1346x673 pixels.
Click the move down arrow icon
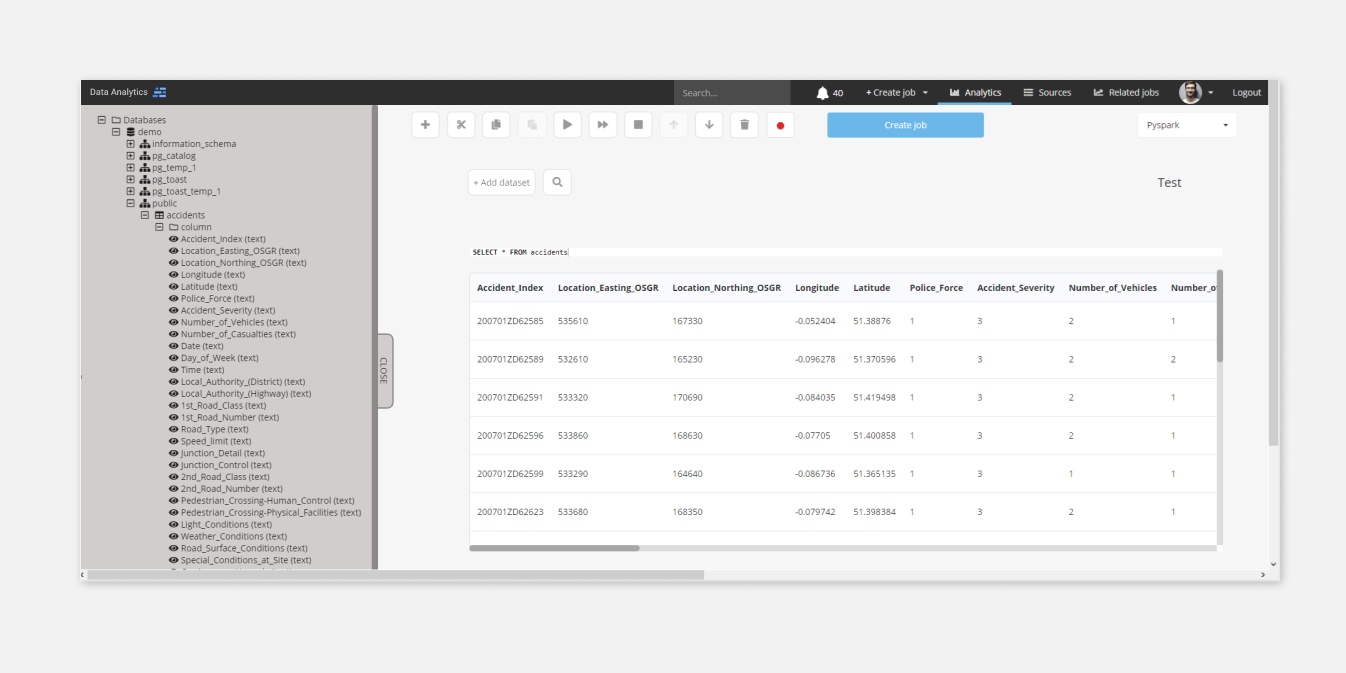(x=709, y=125)
